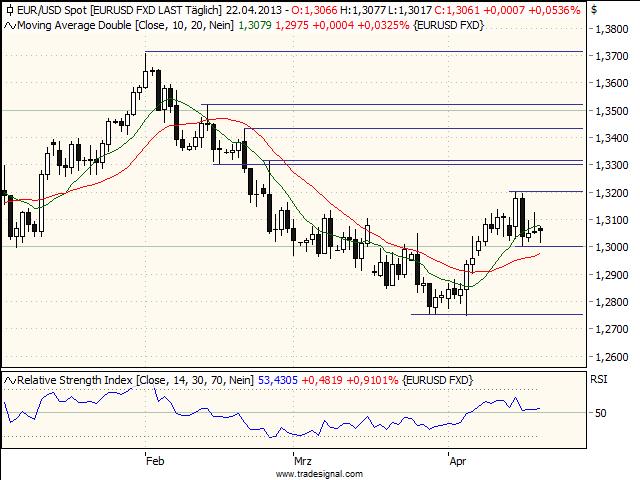The height and width of the screenshot is (480, 640).
Task: Click the 1,3200 price axis label
Action: coord(611,193)
